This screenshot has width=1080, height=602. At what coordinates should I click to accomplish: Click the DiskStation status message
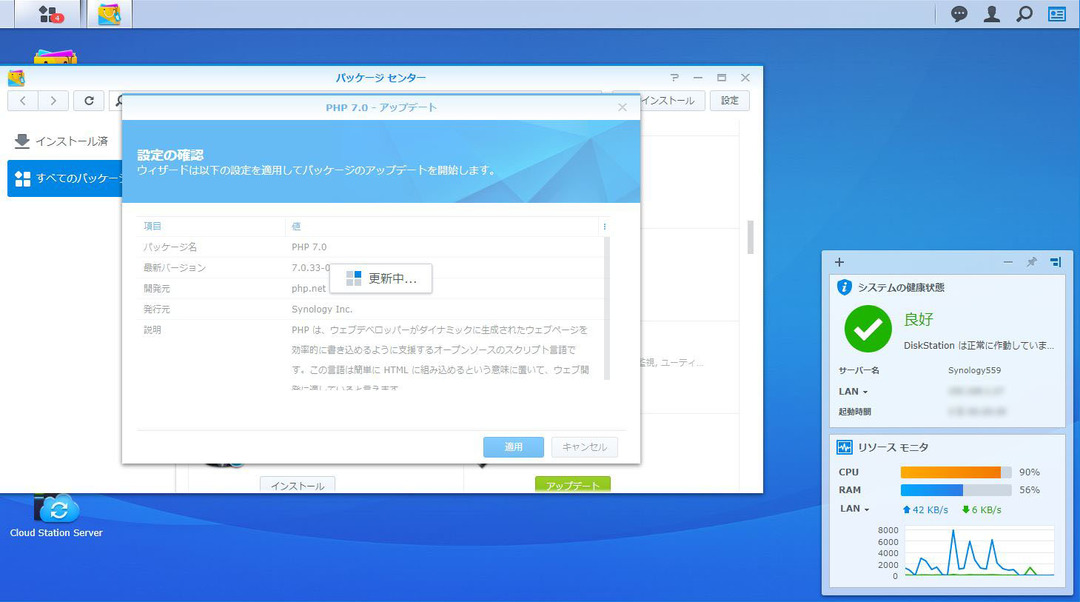click(x=979, y=345)
